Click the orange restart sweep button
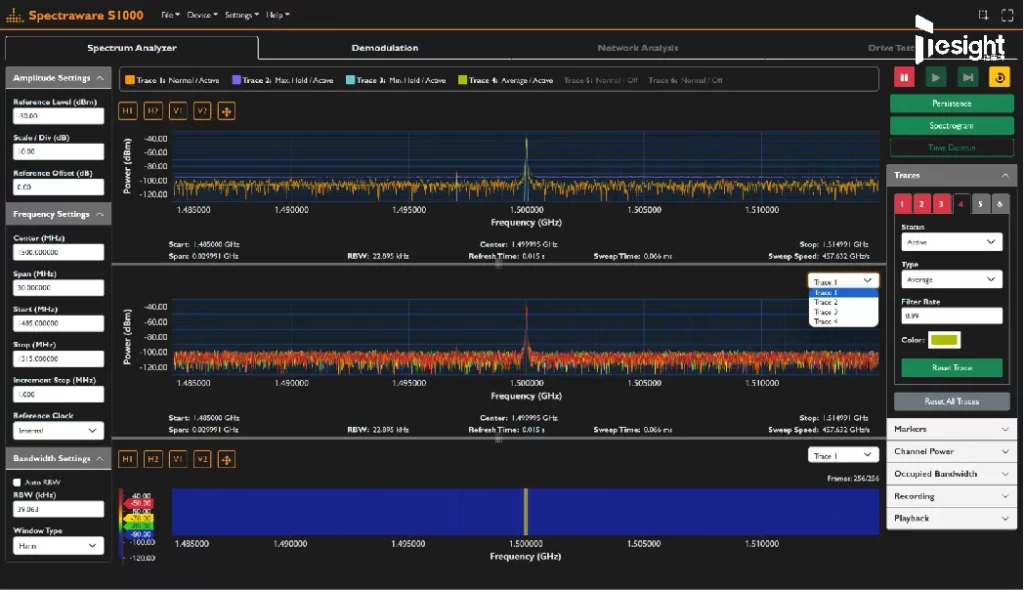Image resolution: width=1024 pixels, height=590 pixels. (999, 78)
